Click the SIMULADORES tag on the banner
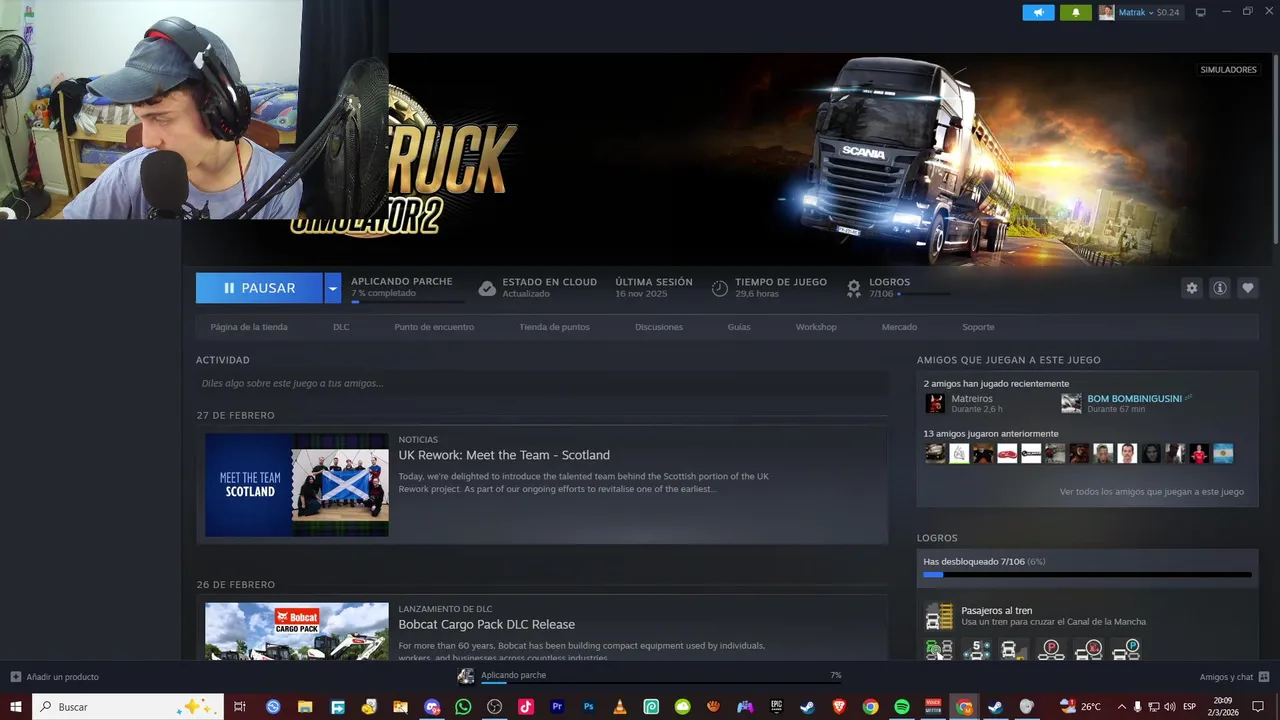Screen dimensions: 1280x720 click(1228, 70)
